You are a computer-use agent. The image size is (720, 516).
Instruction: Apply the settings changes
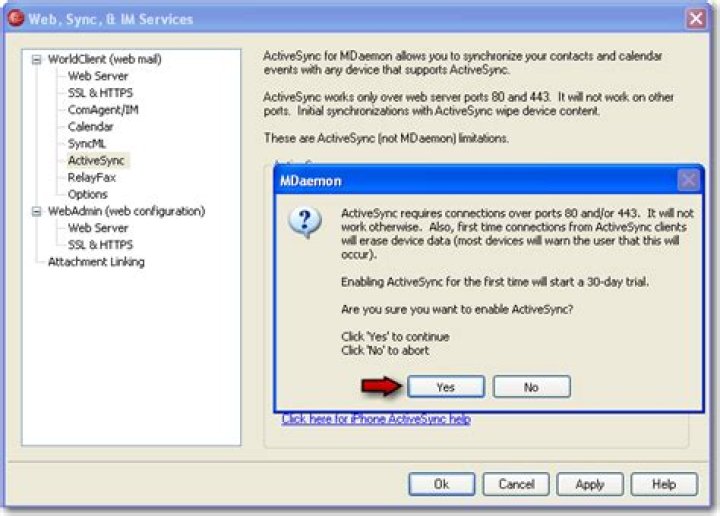590,484
